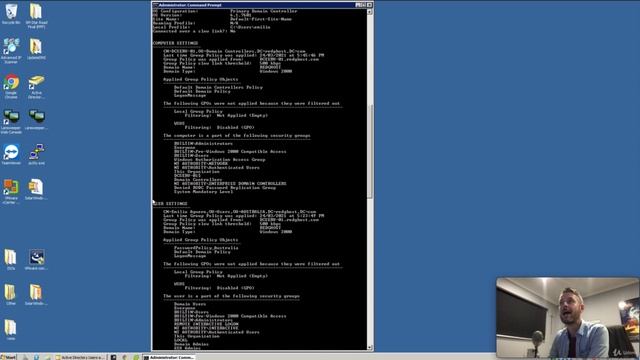Click the first 'Applied Group Policy Objects' heading
Viewport: 640px width, 360px height.
tap(200, 79)
